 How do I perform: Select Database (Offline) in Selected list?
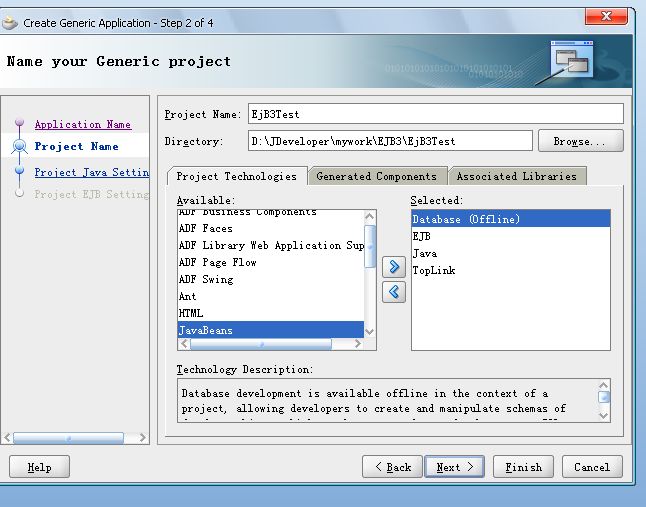pyautogui.click(x=511, y=219)
